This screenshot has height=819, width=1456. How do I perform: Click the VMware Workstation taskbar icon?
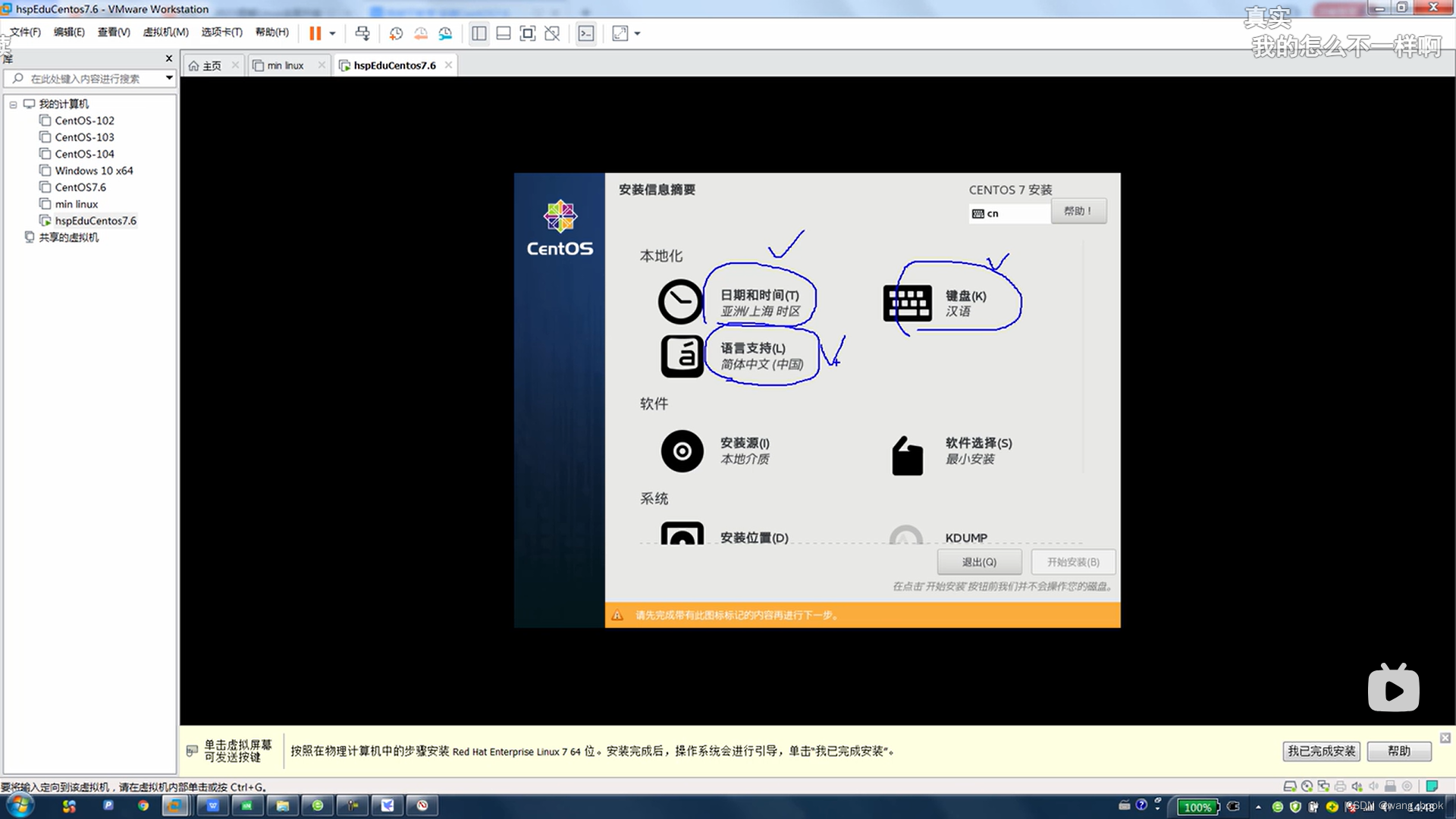coord(175,805)
